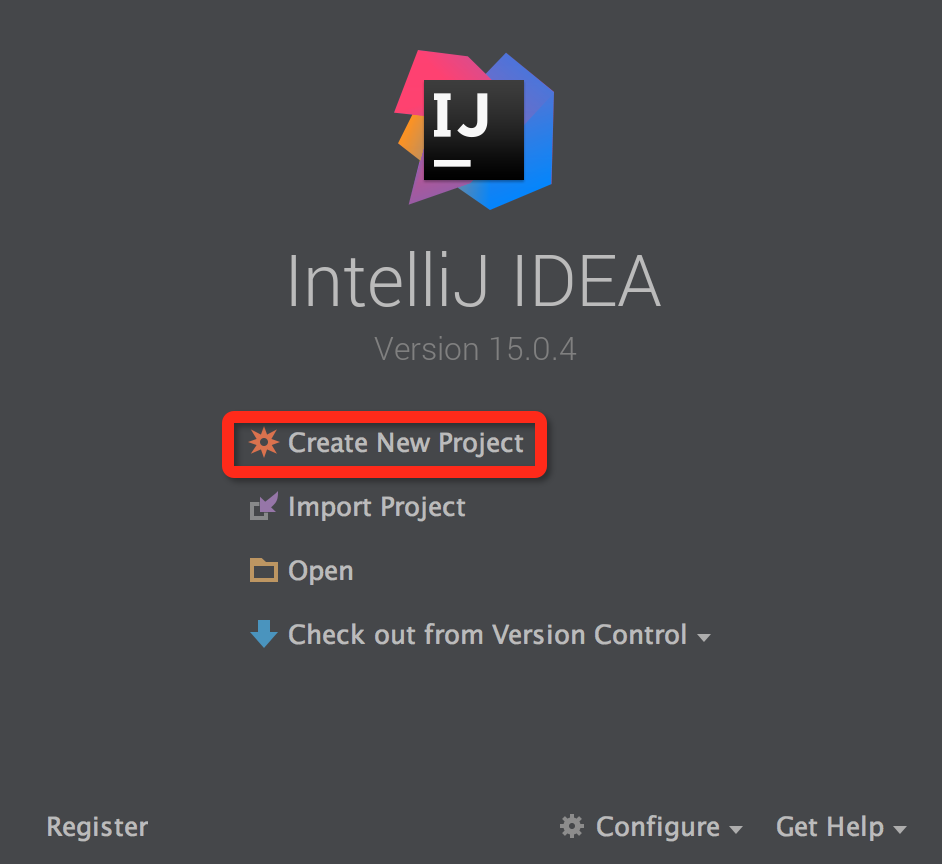Image resolution: width=942 pixels, height=864 pixels.
Task: Expand the Get Help dropdown arrow
Action: coord(900,830)
